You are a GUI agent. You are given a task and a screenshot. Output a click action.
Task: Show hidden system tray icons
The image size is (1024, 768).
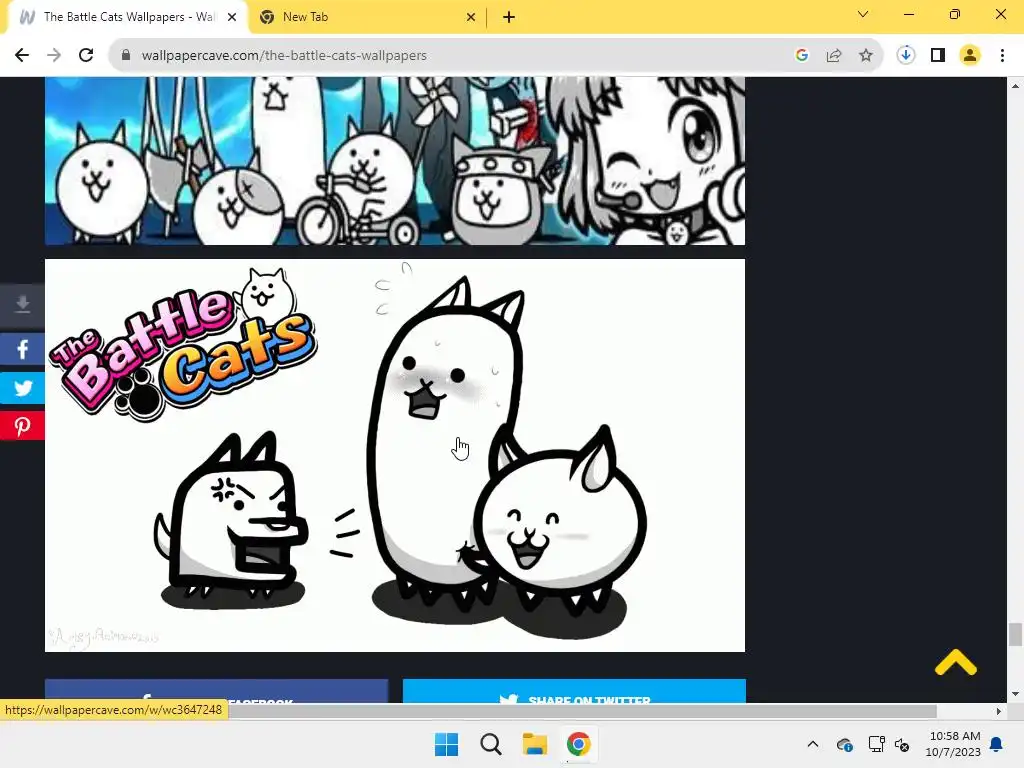812,744
